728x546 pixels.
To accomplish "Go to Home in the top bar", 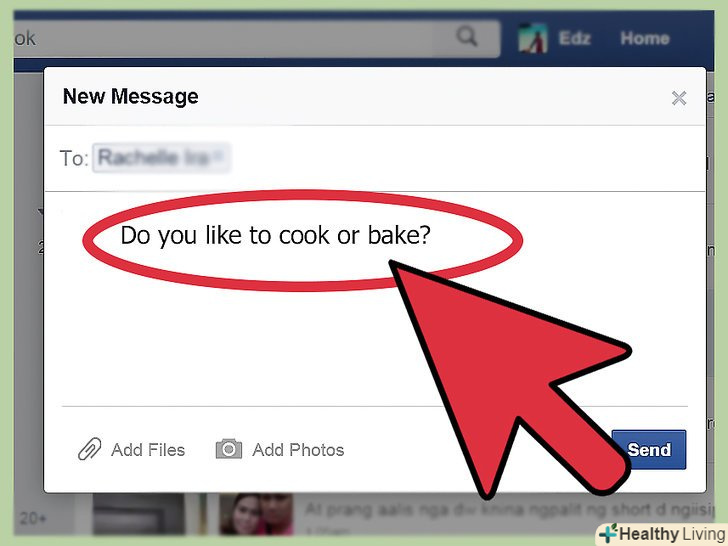I will pyautogui.click(x=645, y=38).
